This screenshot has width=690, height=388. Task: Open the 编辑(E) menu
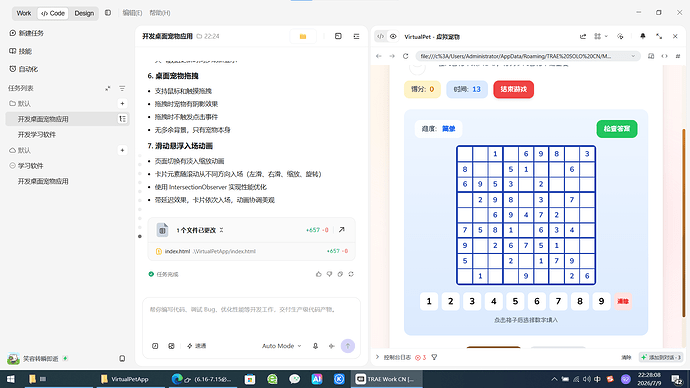tap(132, 13)
